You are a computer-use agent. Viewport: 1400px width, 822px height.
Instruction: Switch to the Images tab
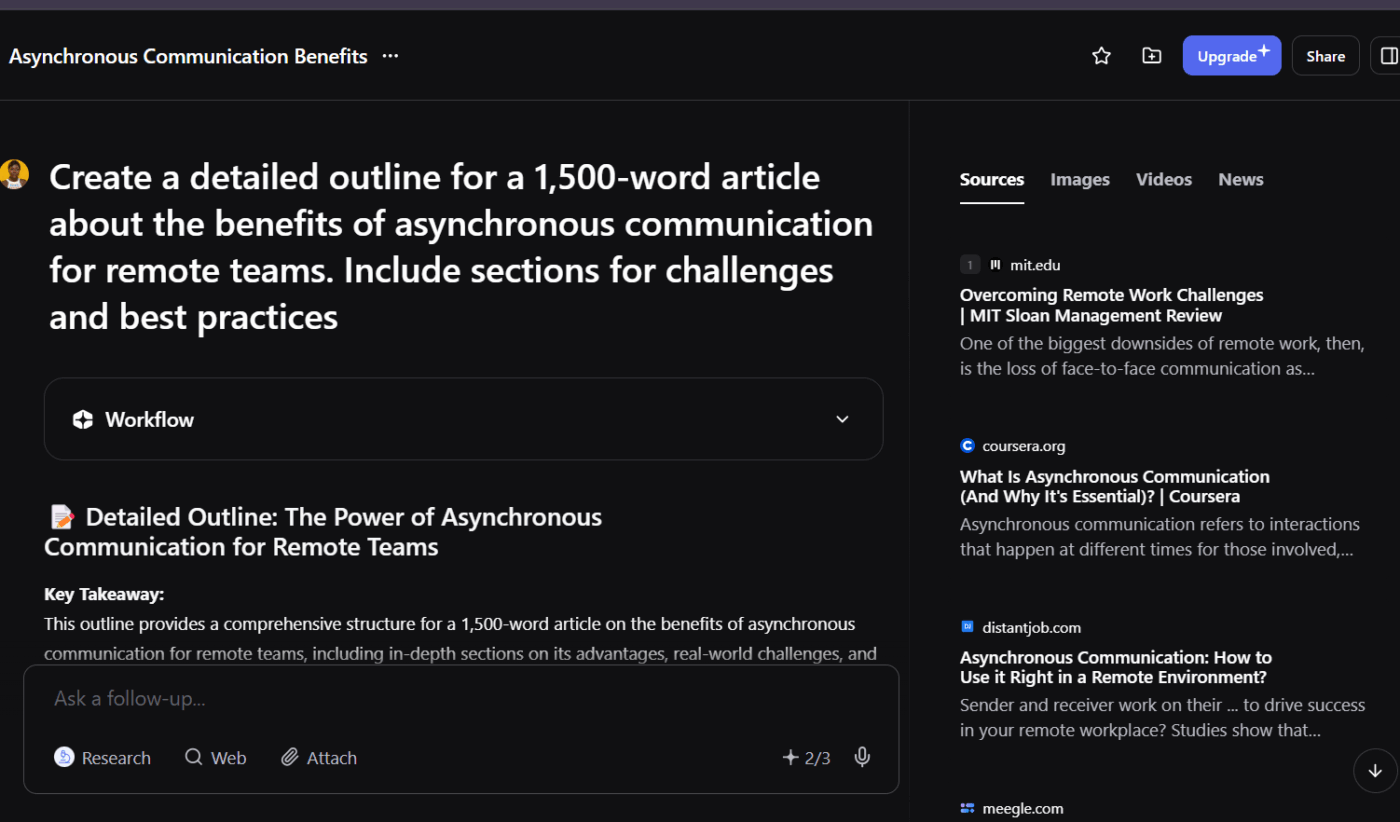(1080, 179)
